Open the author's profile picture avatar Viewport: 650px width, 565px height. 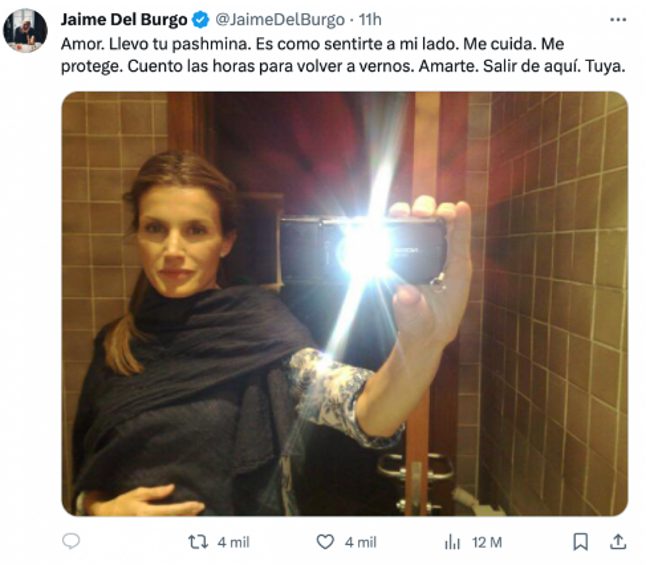point(25,31)
